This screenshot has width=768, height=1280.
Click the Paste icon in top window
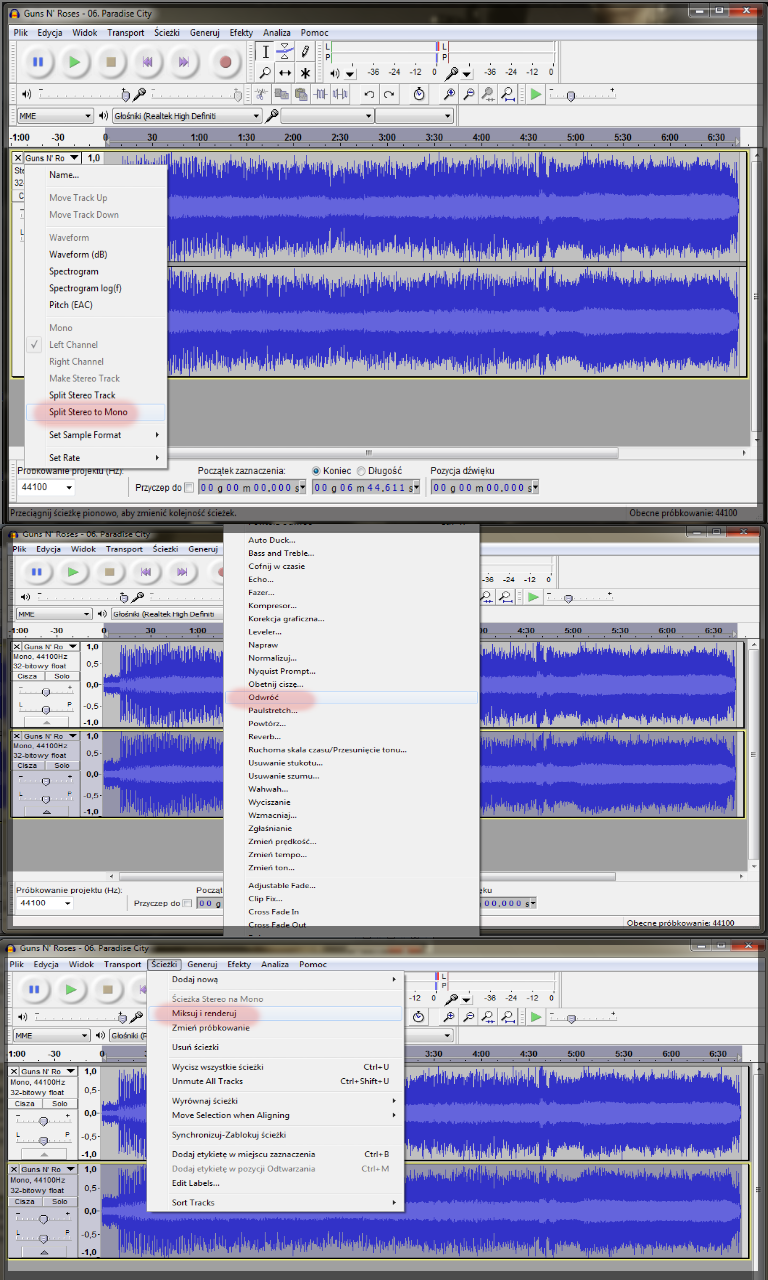pos(300,94)
